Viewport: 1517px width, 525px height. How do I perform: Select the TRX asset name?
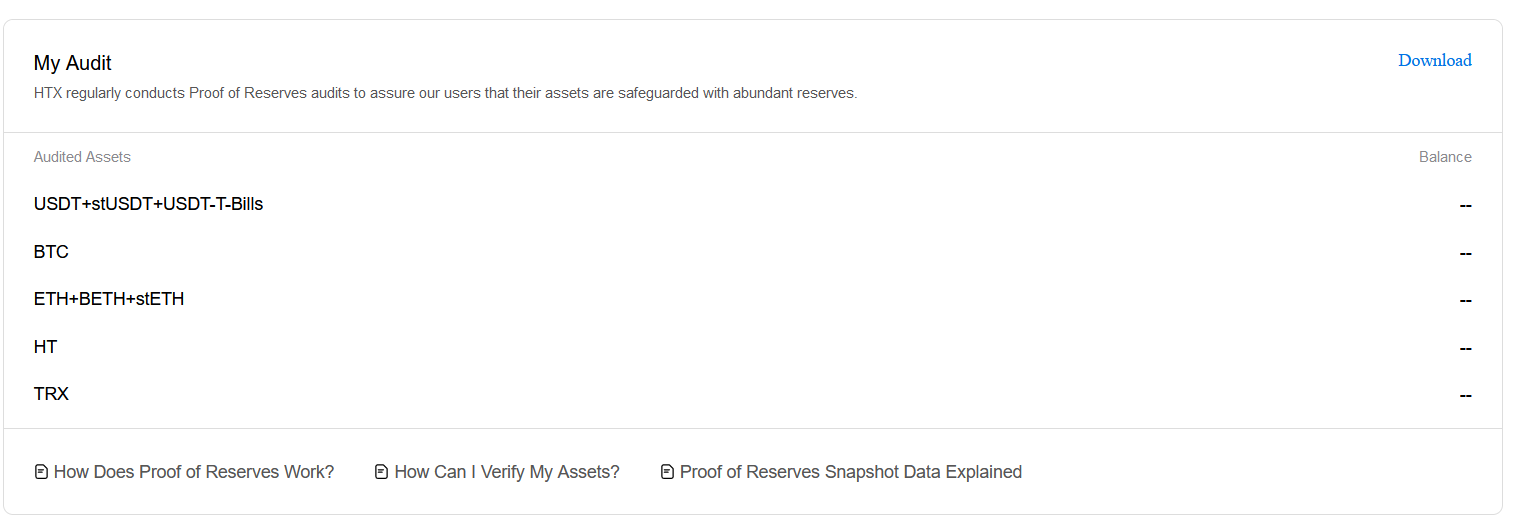pyautogui.click(x=51, y=394)
